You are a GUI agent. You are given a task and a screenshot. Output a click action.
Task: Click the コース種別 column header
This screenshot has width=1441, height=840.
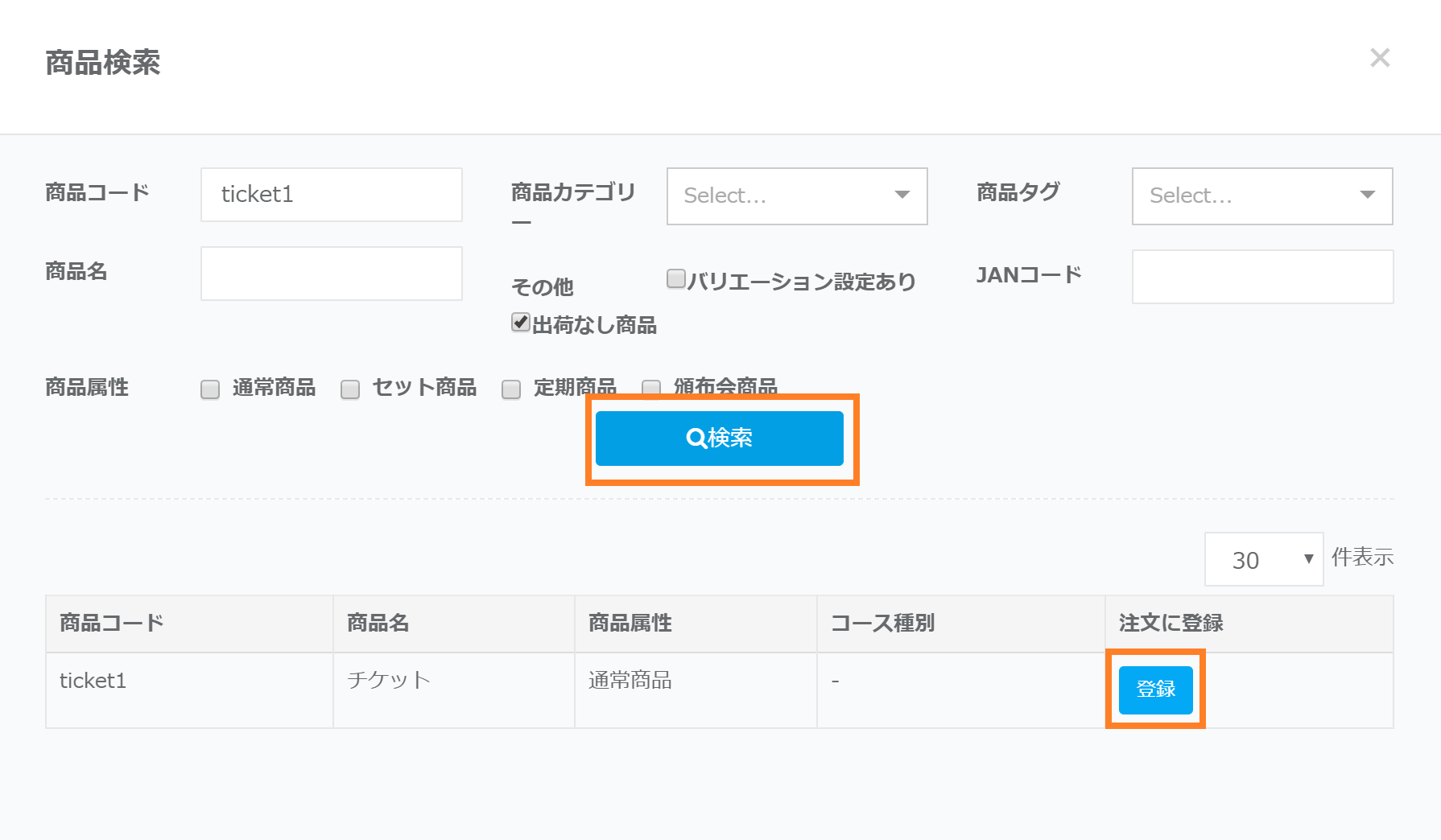(x=882, y=623)
